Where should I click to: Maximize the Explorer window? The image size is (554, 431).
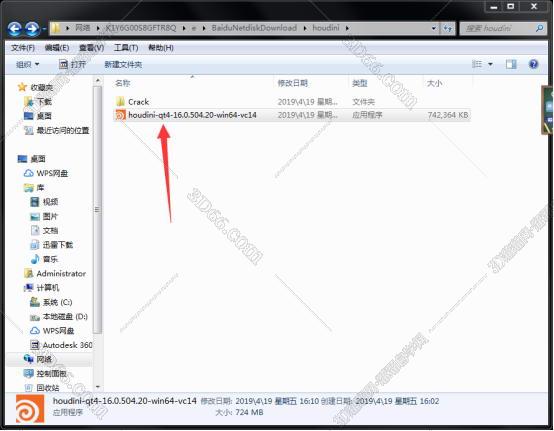coord(511,6)
